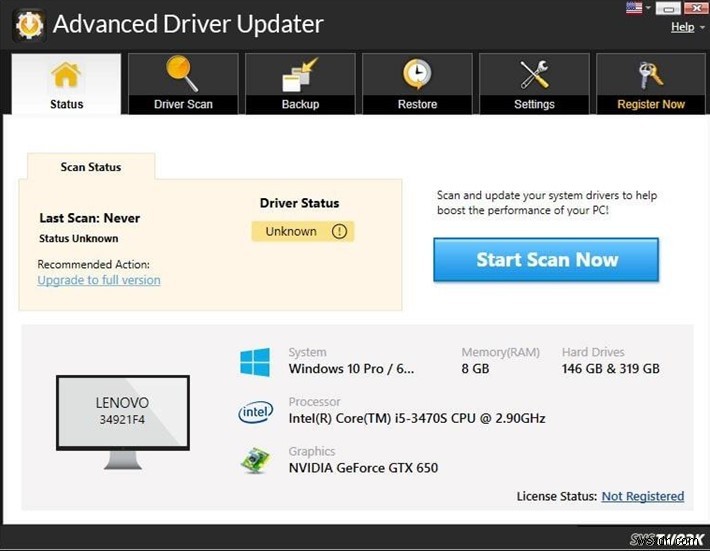The width and height of the screenshot is (710, 551).
Task: Open the Settings tab
Action: (534, 83)
